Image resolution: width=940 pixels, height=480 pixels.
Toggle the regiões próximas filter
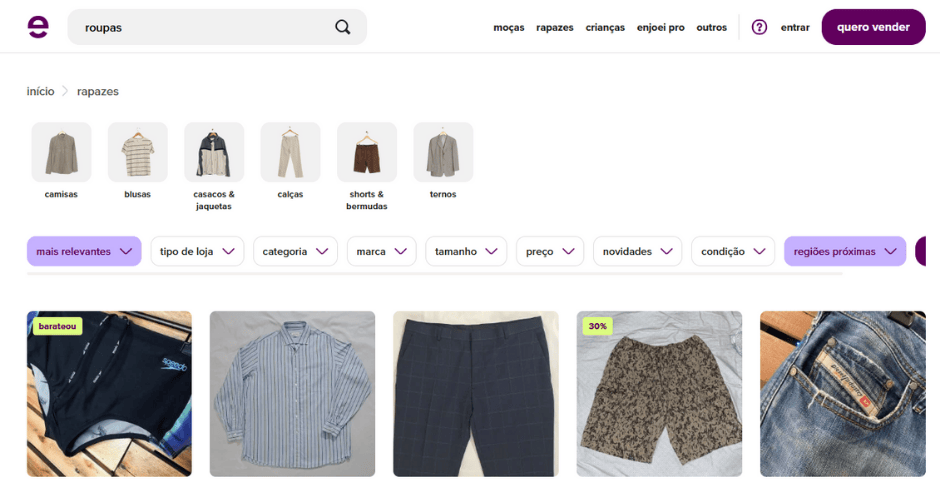844,251
